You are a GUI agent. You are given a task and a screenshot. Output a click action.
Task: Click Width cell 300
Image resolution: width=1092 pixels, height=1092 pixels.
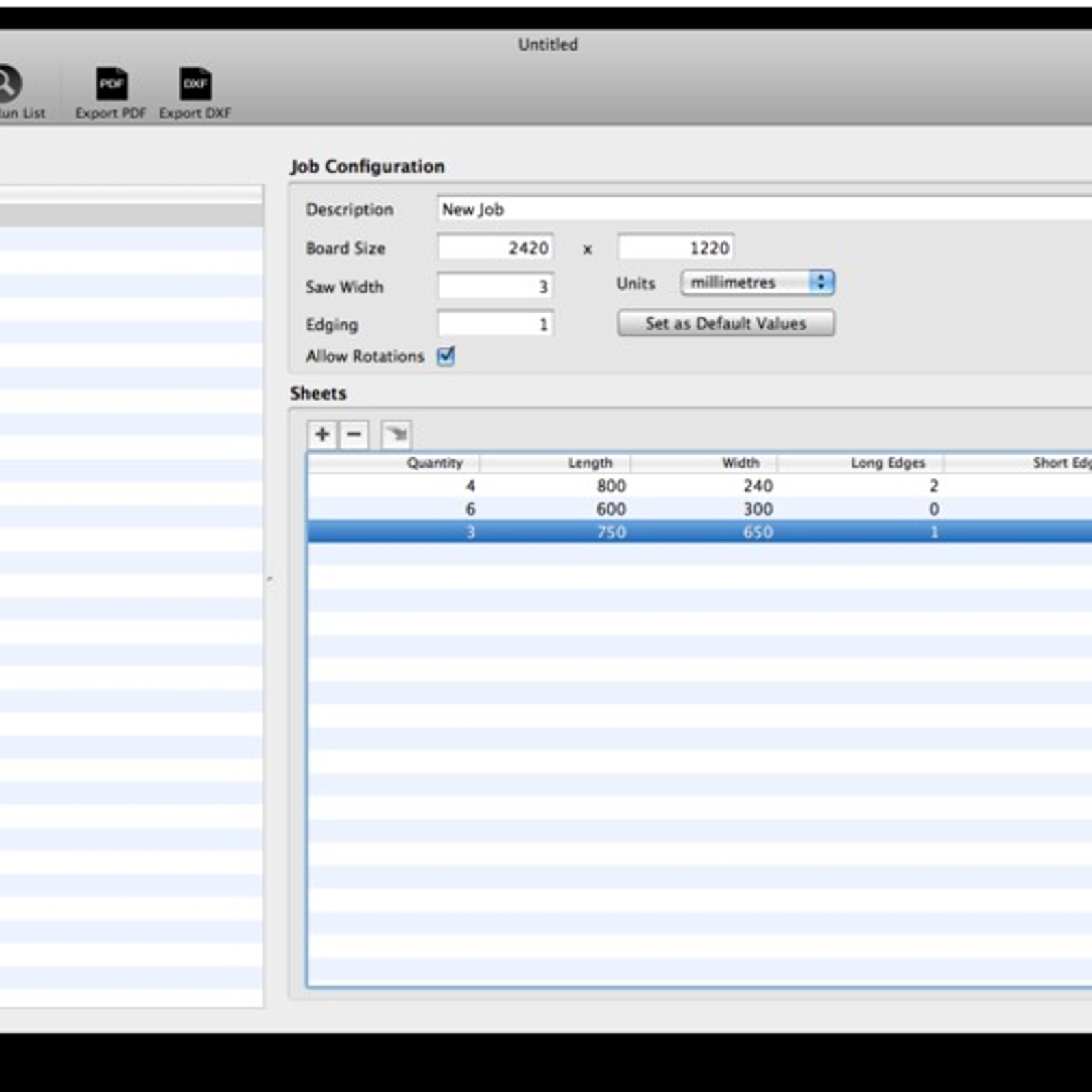[x=758, y=509]
